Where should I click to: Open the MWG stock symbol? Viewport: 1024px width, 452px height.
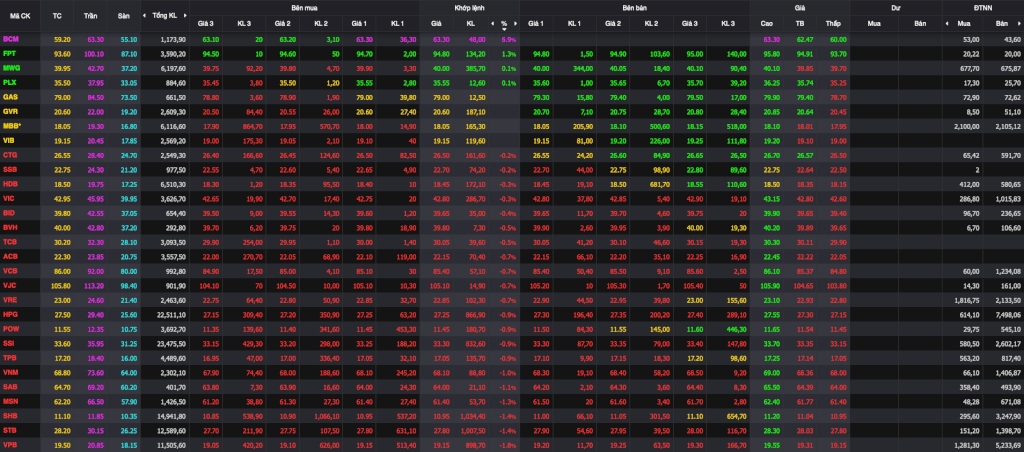pyautogui.click(x=11, y=67)
